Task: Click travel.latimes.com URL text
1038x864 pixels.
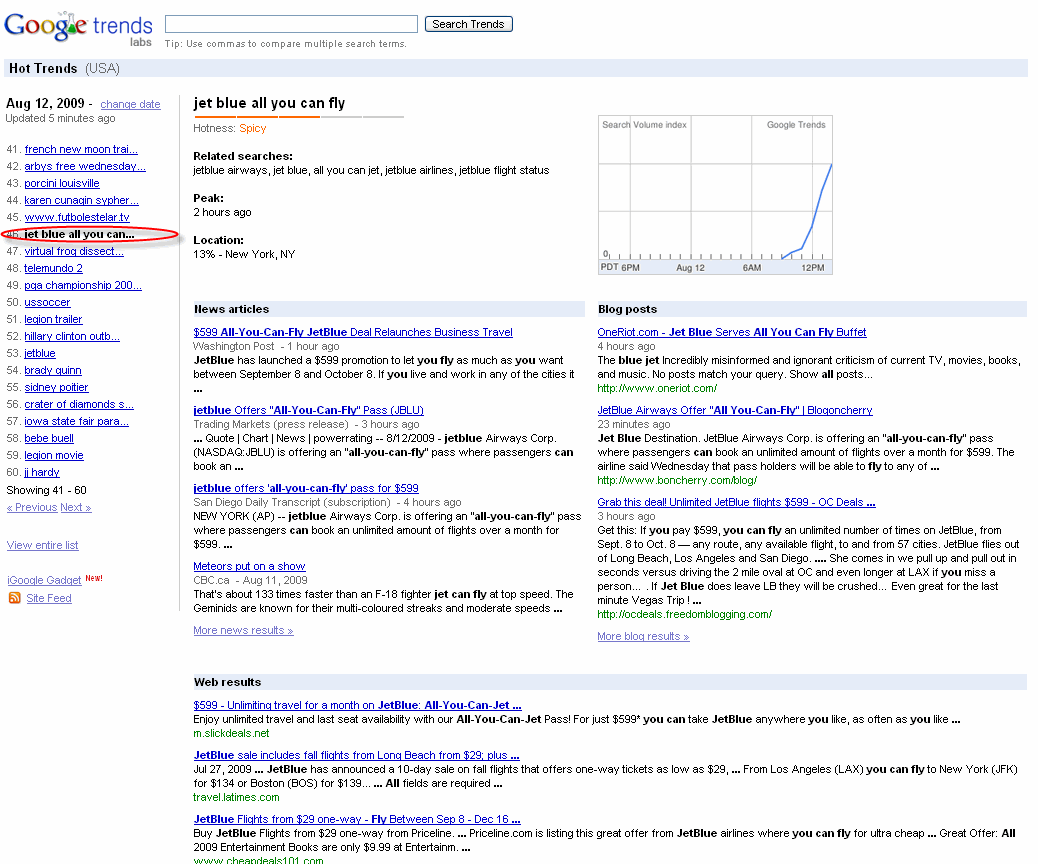Action: coord(236,798)
